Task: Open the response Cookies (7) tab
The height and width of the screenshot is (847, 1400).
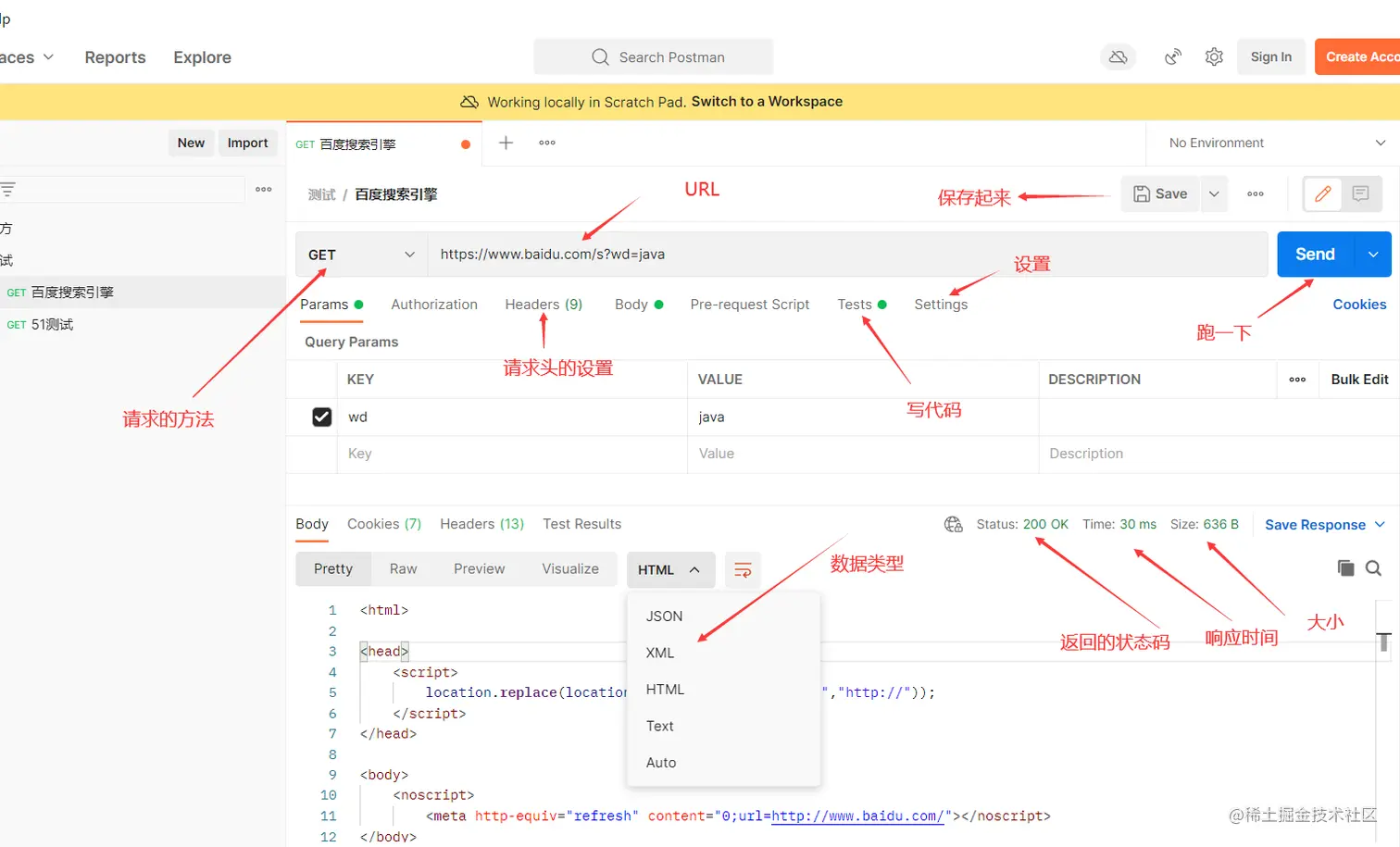Action: pos(384,524)
